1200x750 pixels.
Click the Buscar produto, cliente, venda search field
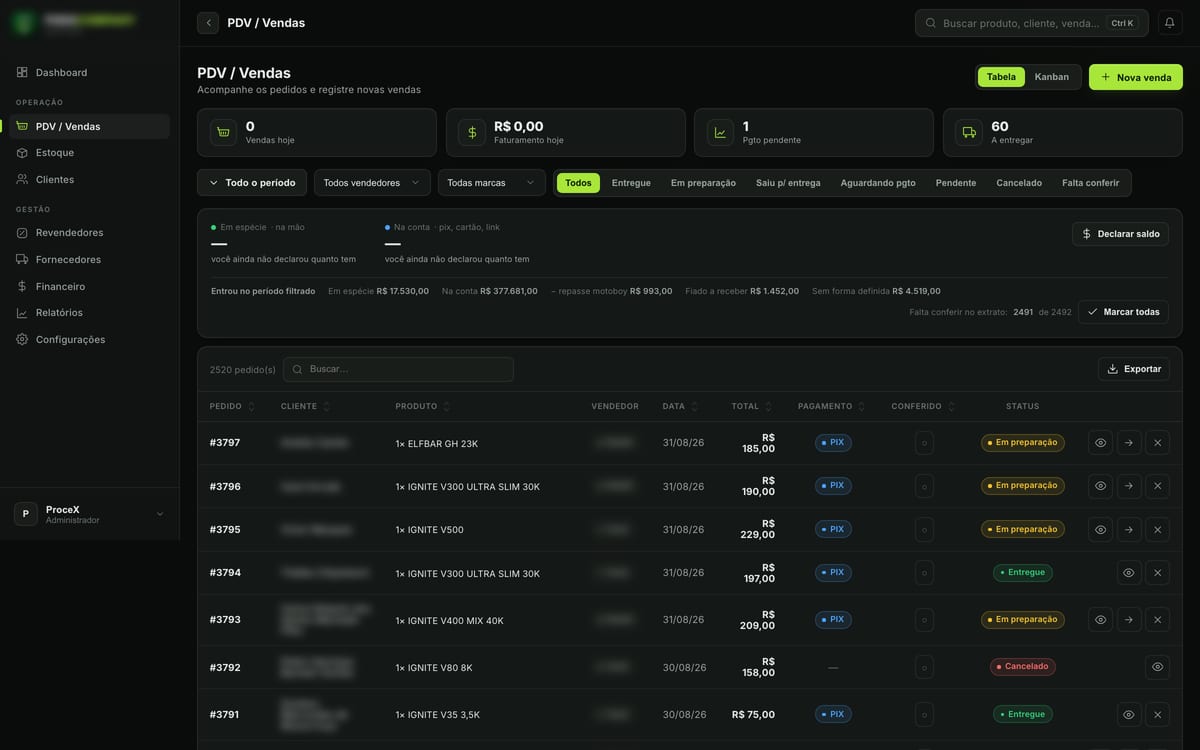point(1031,23)
